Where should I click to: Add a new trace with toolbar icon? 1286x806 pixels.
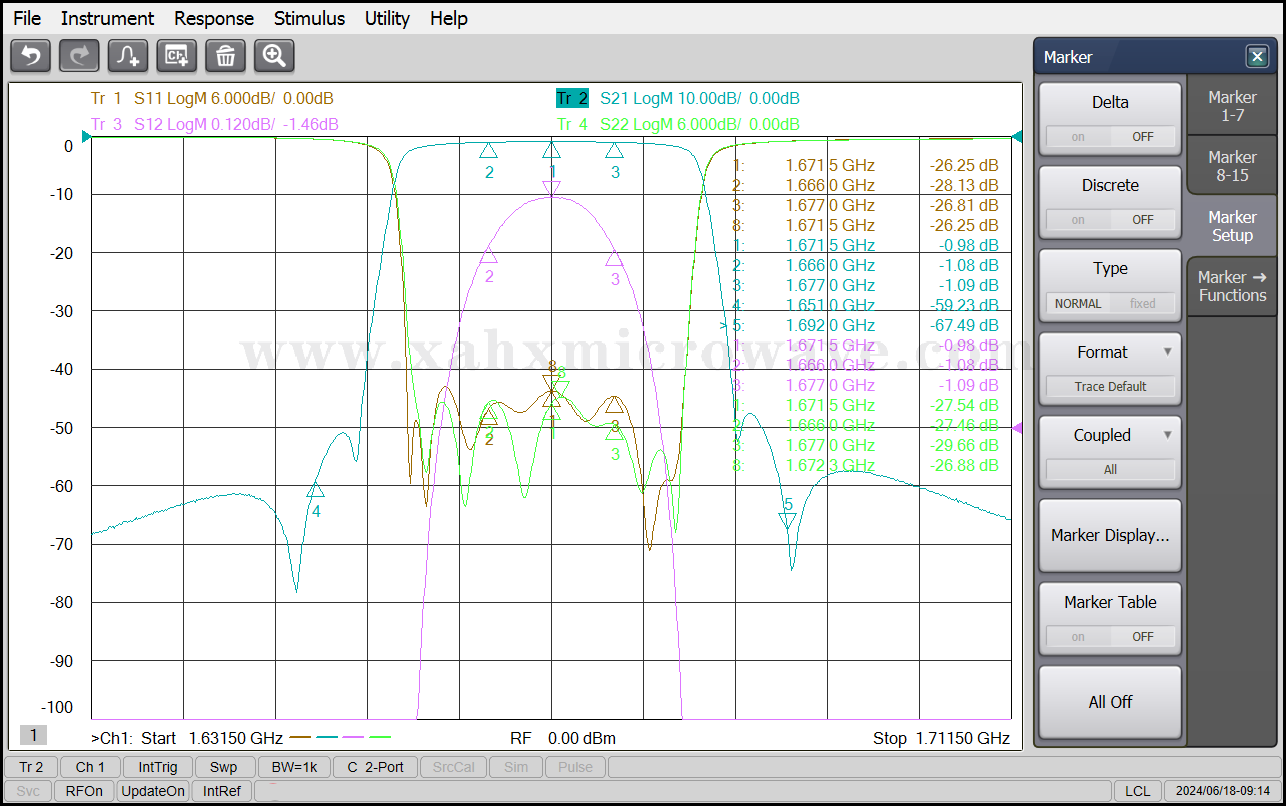[128, 56]
